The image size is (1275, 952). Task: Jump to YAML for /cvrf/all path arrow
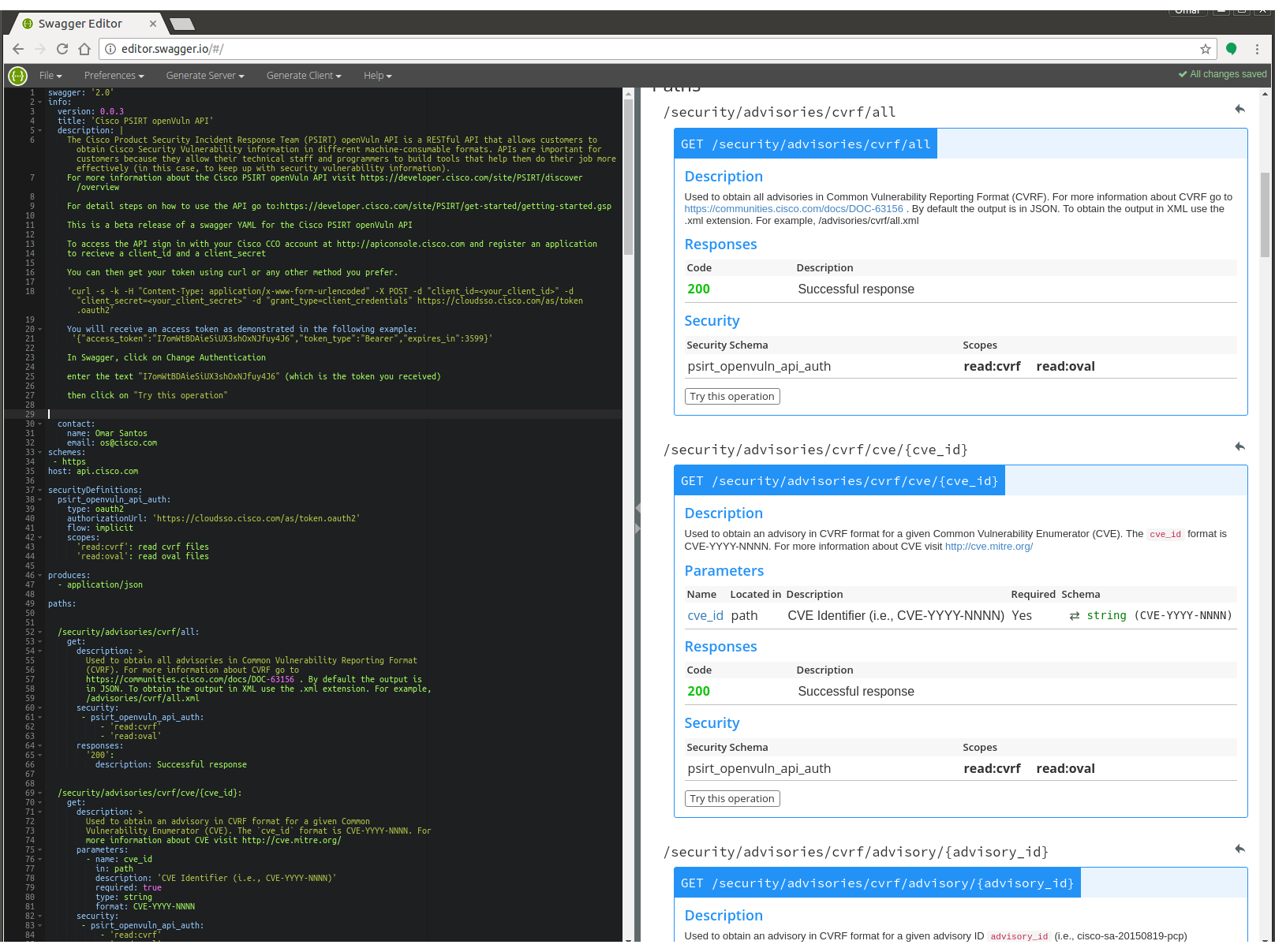[1239, 110]
